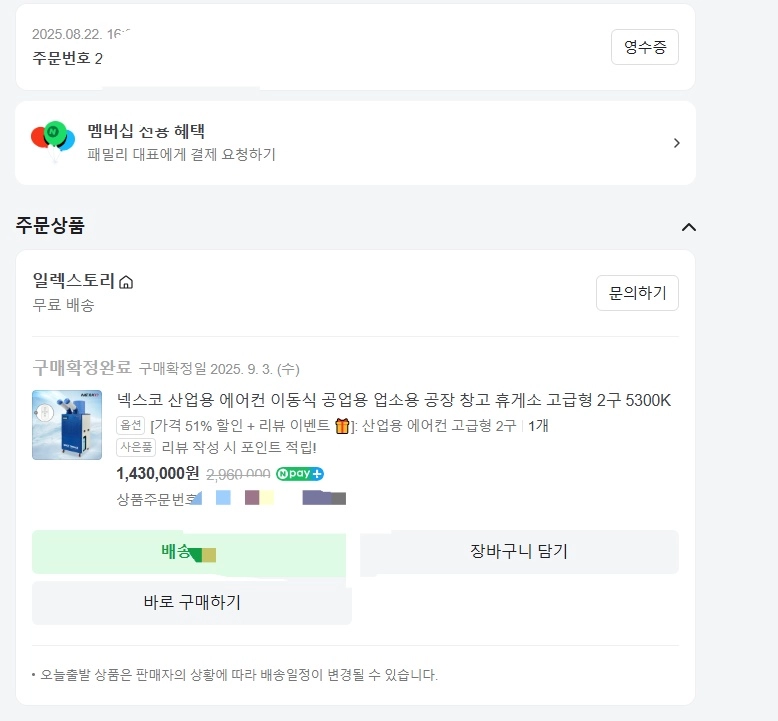Click the 구매확정완료 status text
Viewport: 778px width, 721px height.
pos(82,368)
